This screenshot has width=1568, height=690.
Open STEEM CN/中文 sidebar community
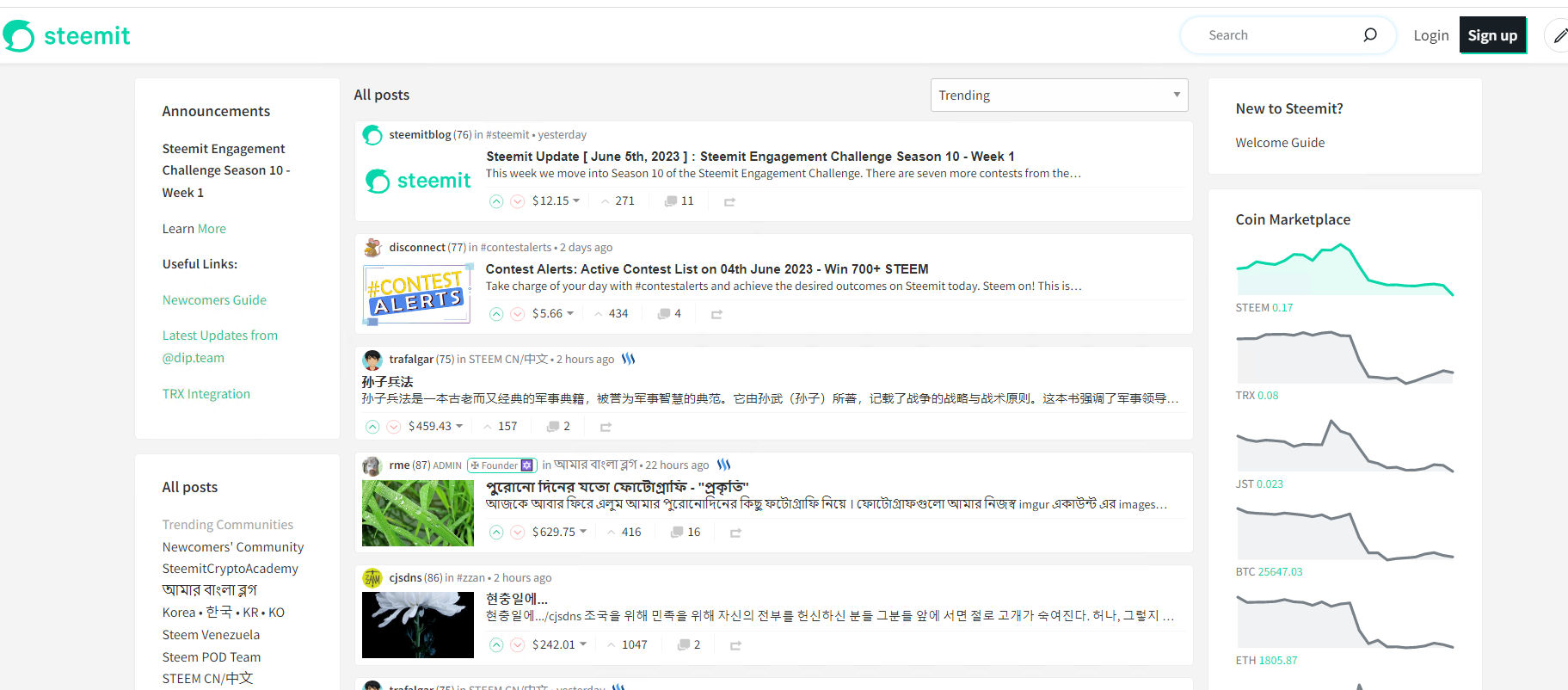tap(207, 679)
